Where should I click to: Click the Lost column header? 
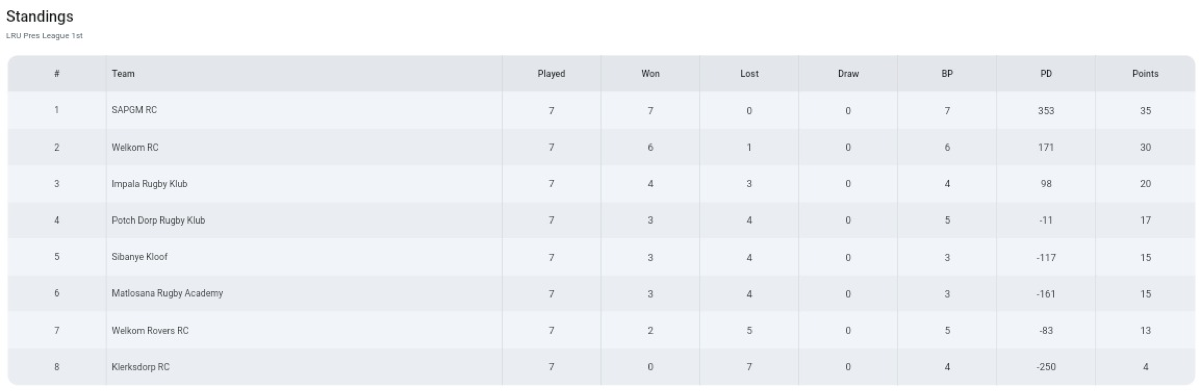pos(749,74)
